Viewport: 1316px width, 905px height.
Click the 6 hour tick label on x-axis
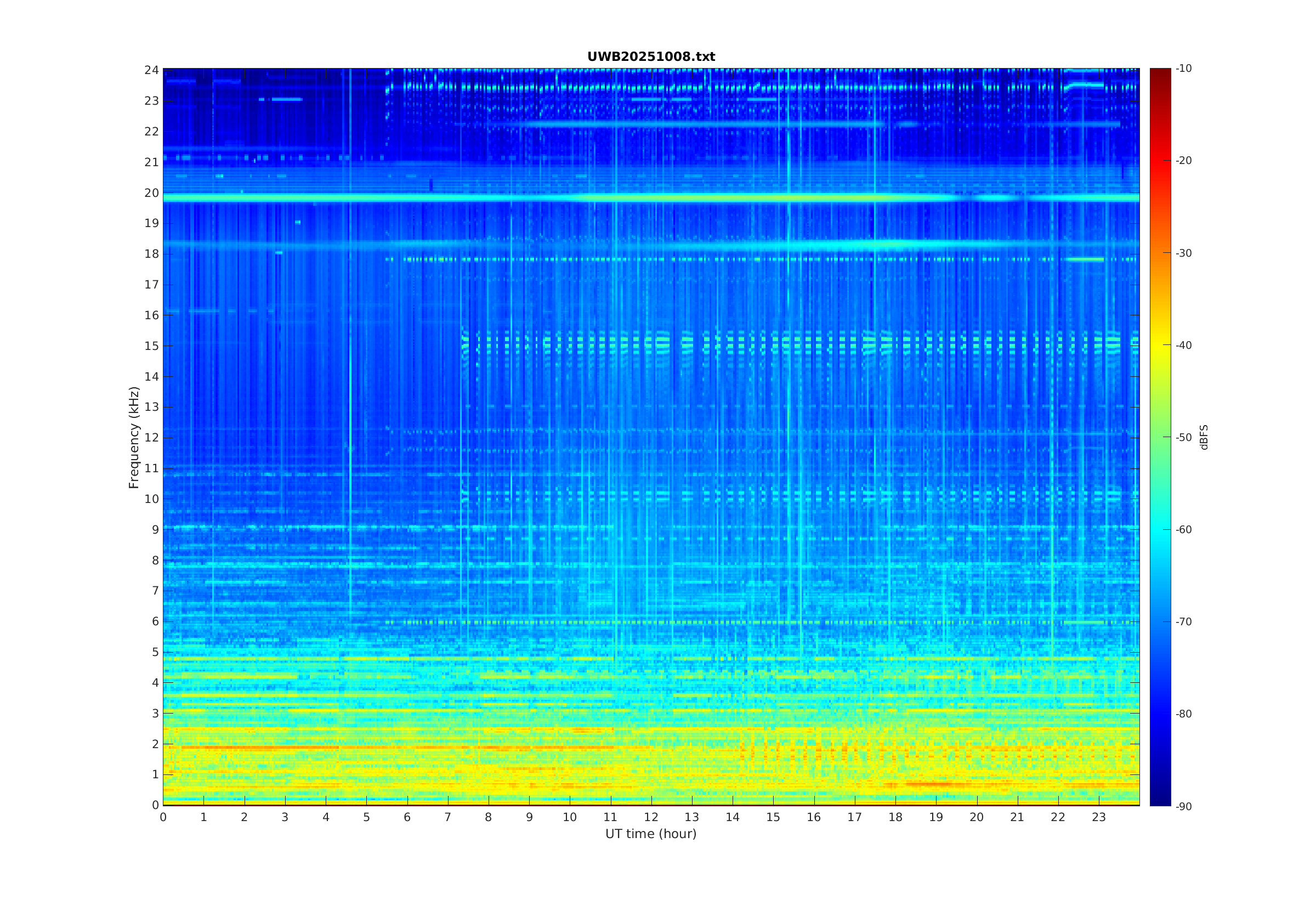pos(407,817)
